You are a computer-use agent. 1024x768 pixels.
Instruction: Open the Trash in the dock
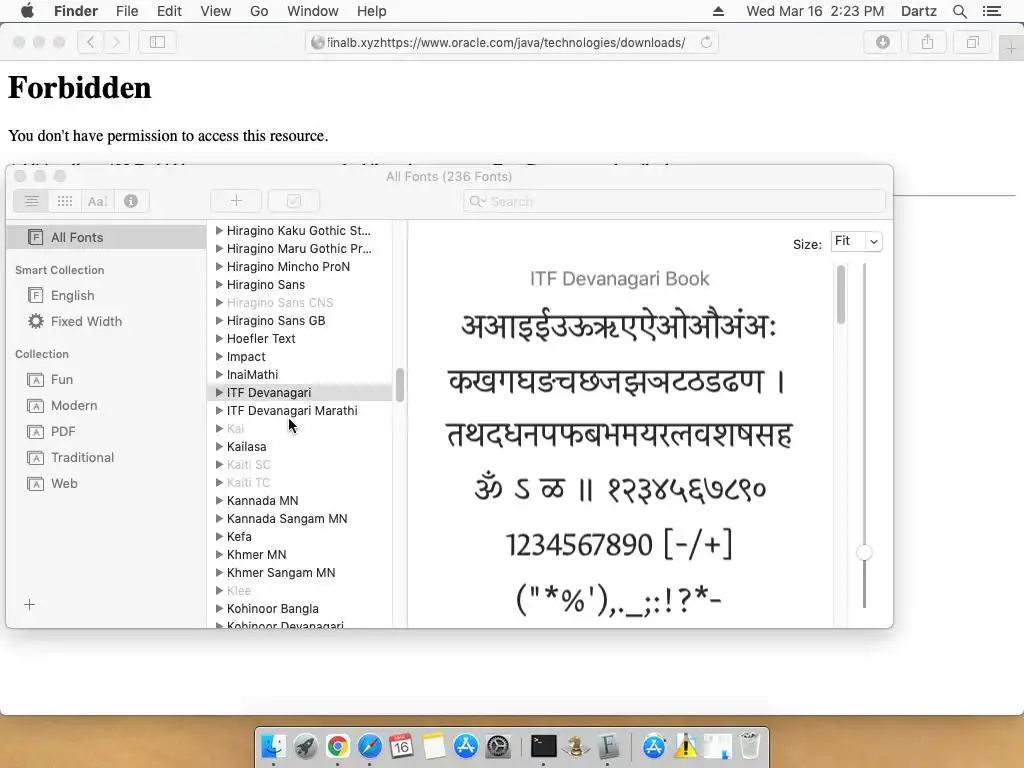pos(750,746)
